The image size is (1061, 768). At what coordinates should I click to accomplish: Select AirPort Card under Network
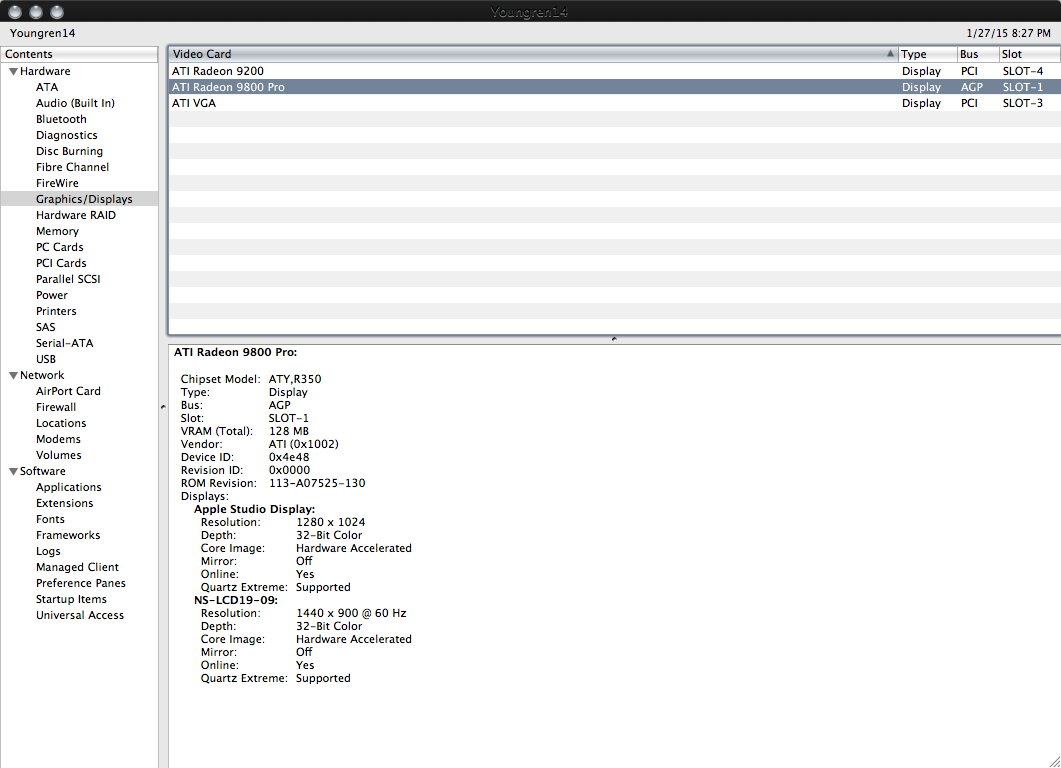pyautogui.click(x=68, y=391)
